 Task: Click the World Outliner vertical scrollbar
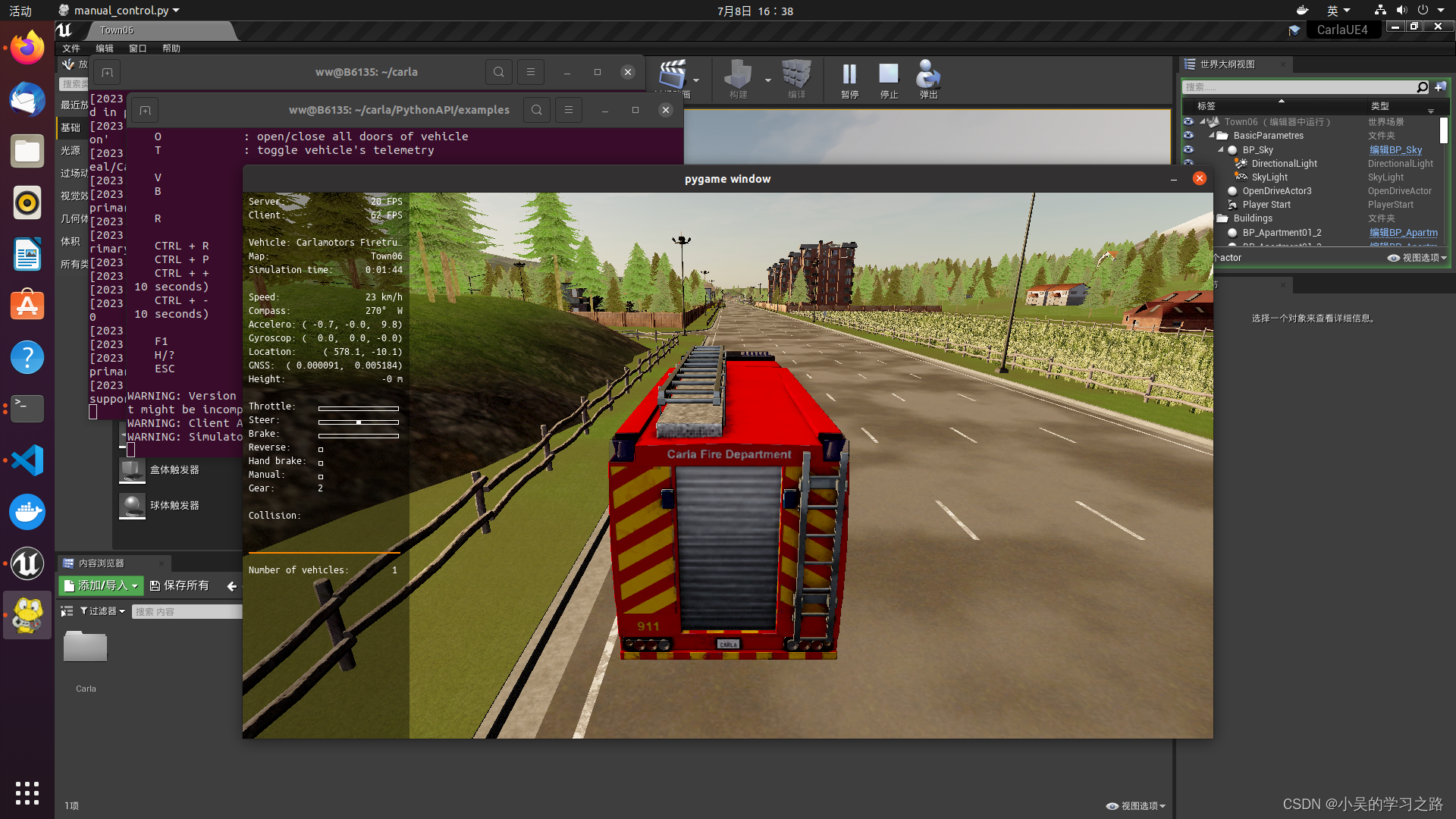1443,130
